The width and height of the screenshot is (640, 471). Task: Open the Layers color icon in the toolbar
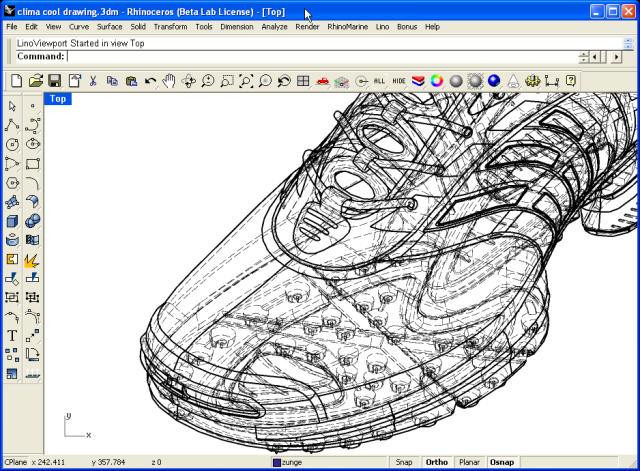coord(417,80)
